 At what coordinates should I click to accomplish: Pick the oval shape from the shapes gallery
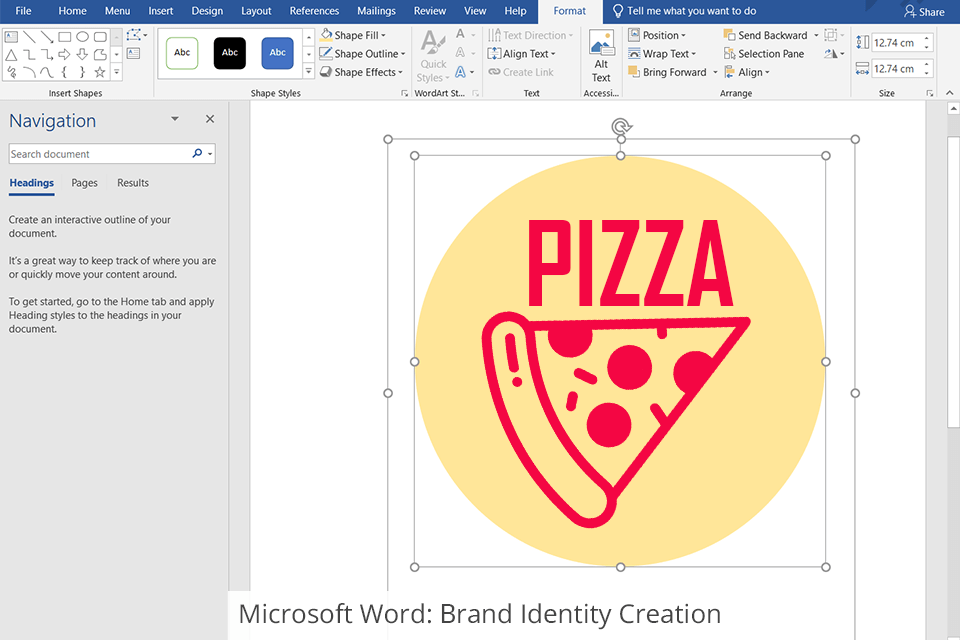coord(82,37)
